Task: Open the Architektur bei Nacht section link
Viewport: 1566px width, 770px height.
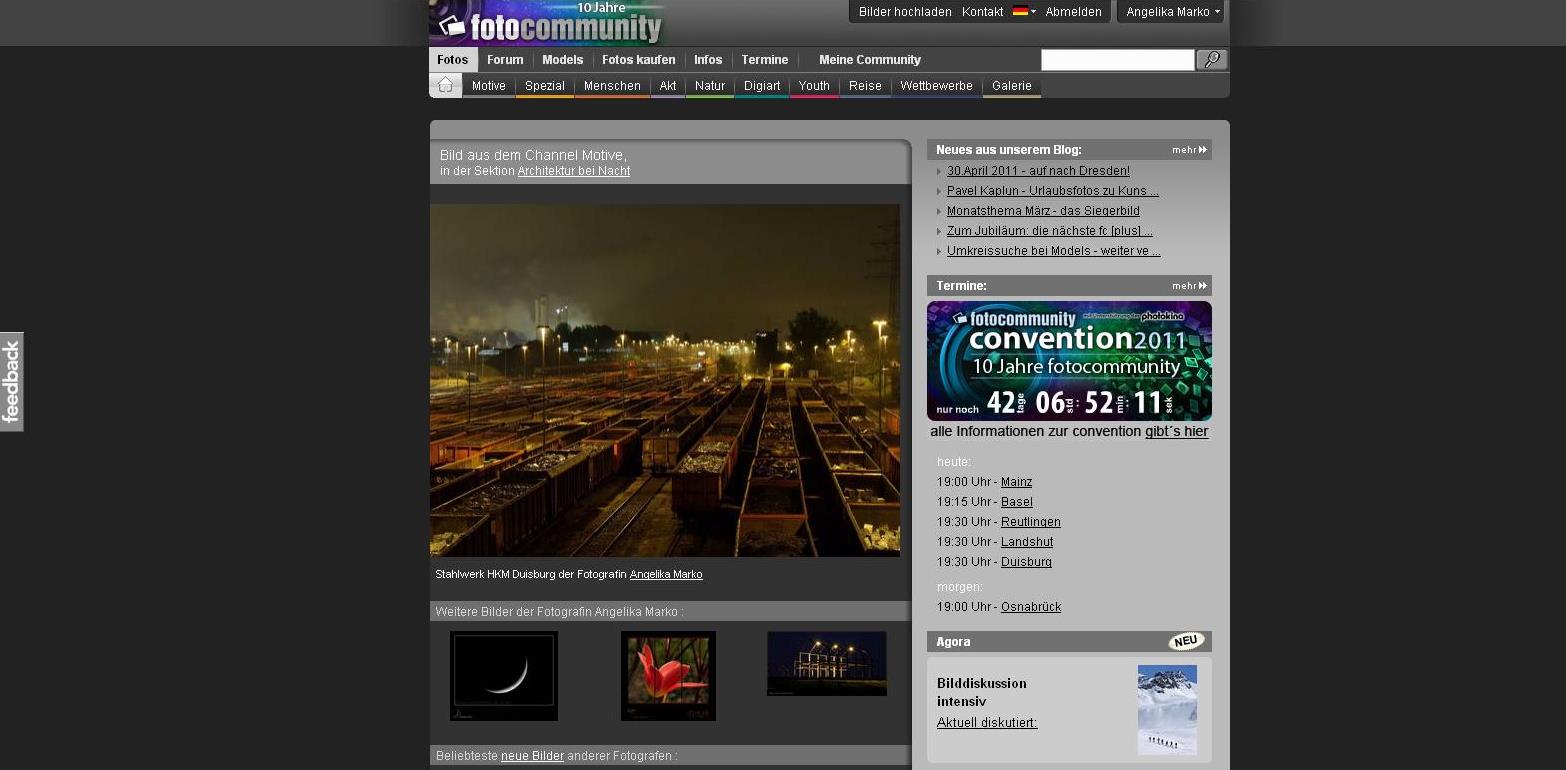Action: pyautogui.click(x=574, y=171)
